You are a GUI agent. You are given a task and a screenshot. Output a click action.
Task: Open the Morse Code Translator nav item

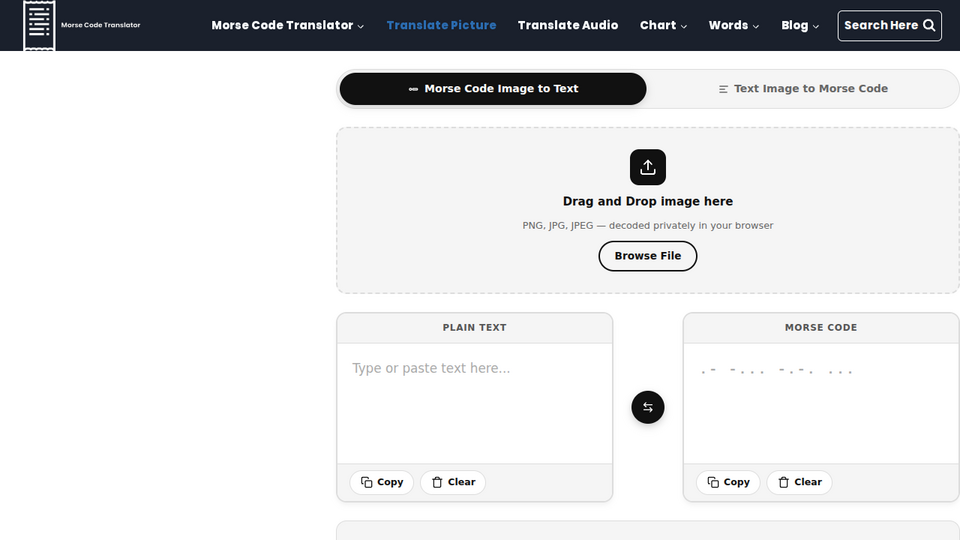[282, 25]
